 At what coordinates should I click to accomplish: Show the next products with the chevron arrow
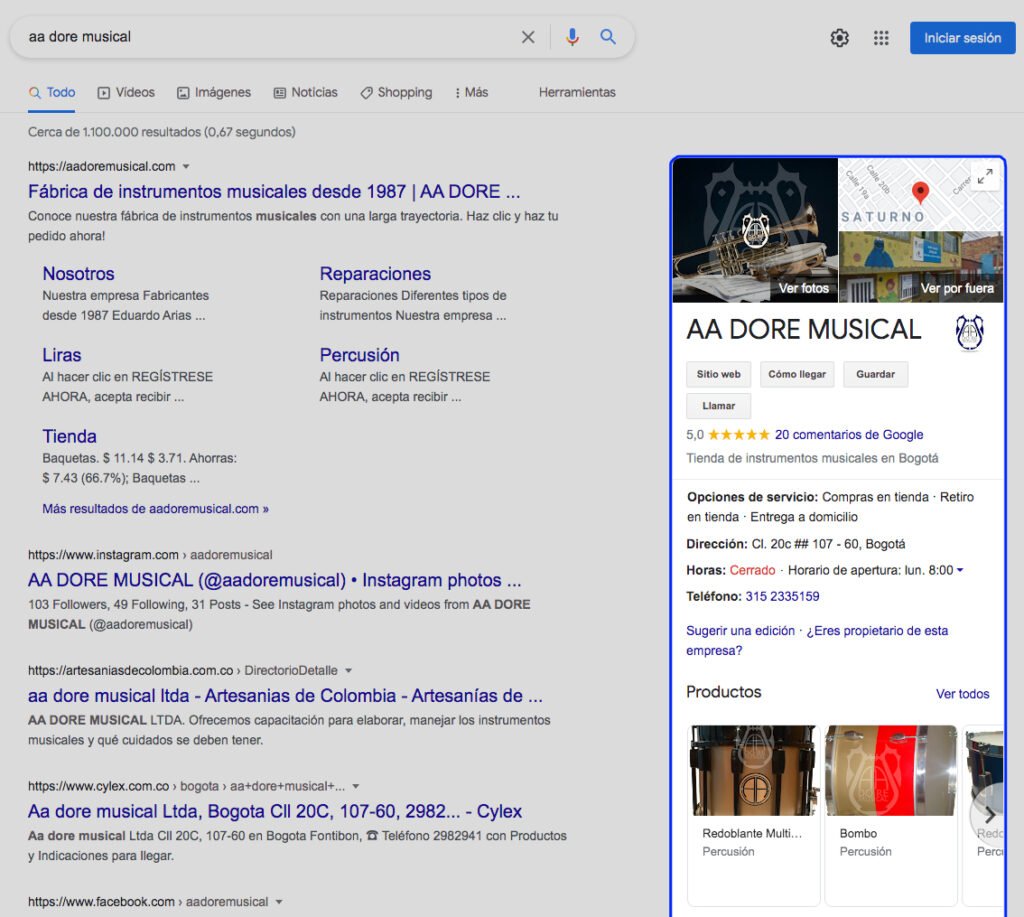pos(989,814)
